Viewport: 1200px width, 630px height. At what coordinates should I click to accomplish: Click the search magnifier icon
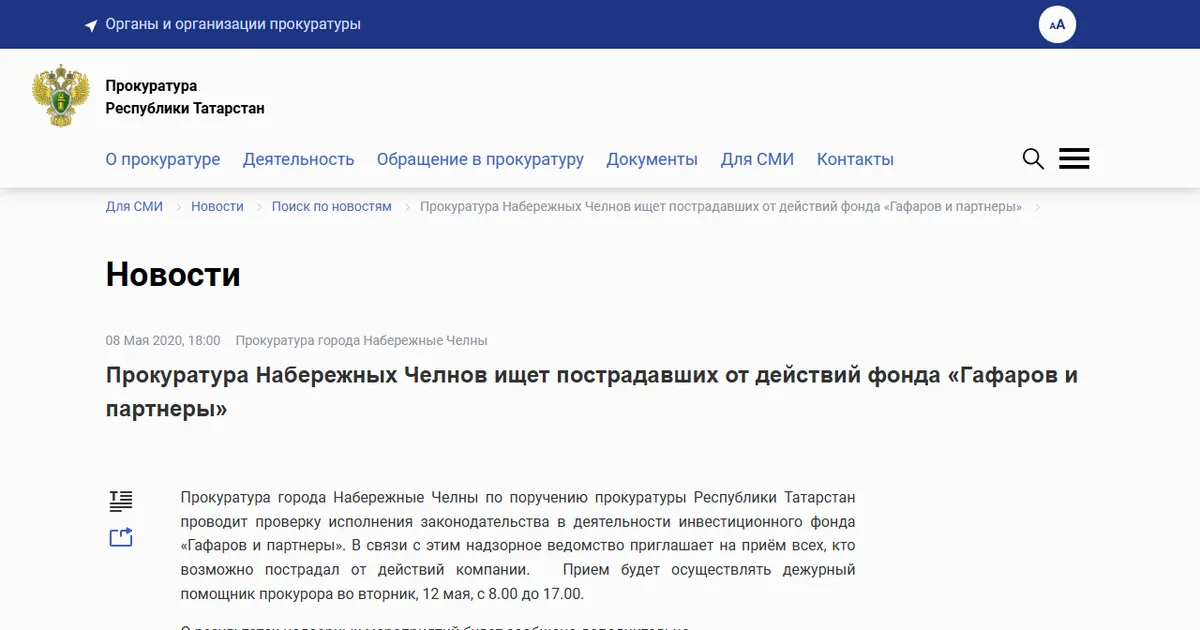tap(1033, 159)
